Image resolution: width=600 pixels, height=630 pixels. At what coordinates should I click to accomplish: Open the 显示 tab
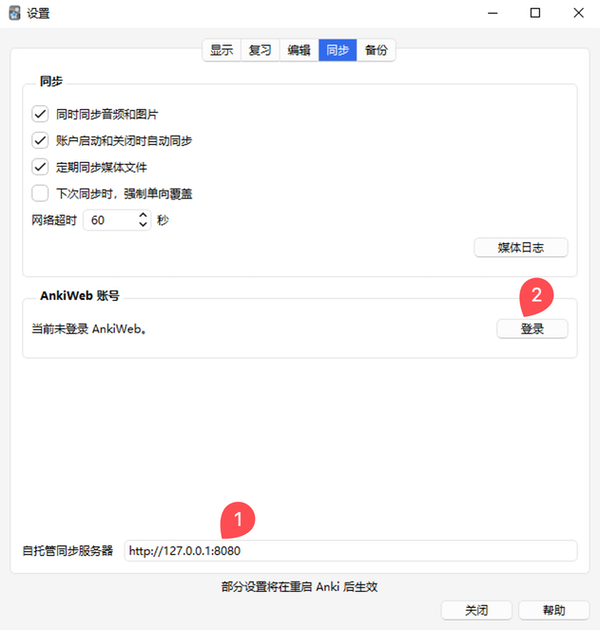click(x=222, y=50)
